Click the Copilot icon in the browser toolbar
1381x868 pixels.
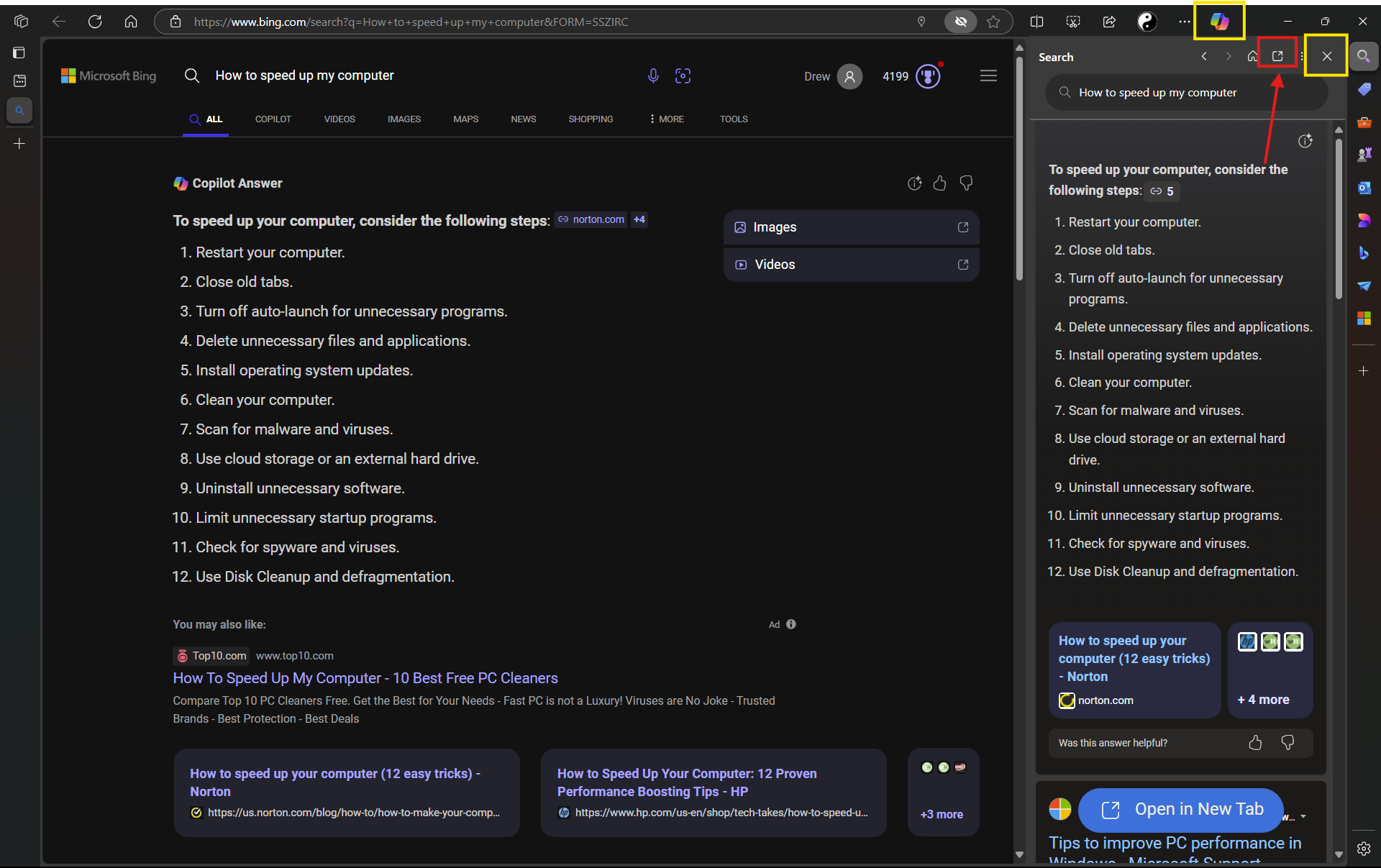tap(1219, 22)
